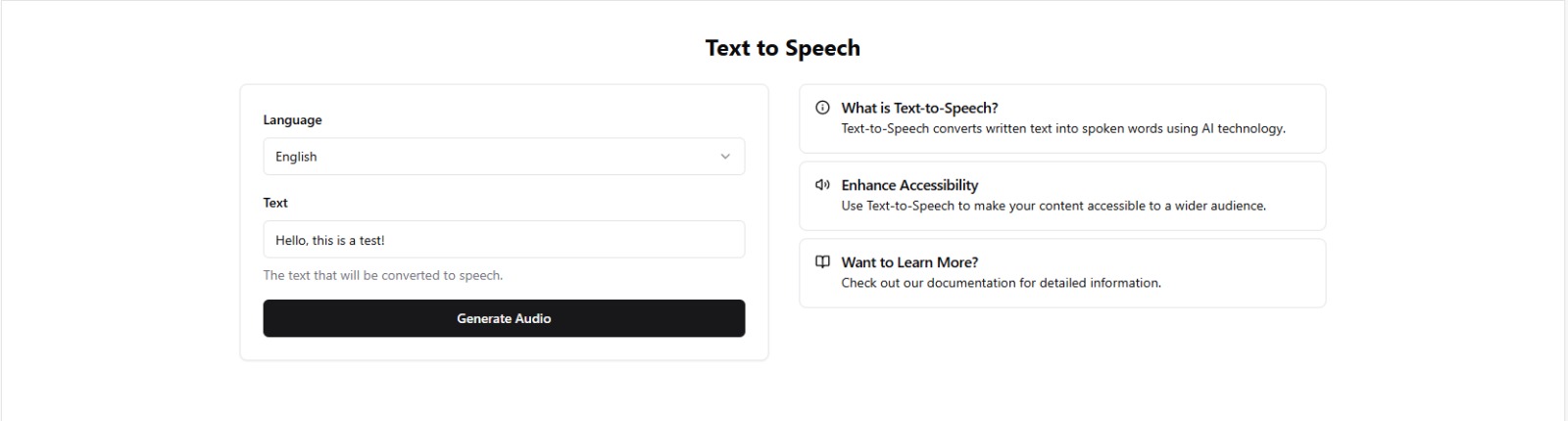The height and width of the screenshot is (421, 1568).
Task: Open the English language dropdown
Action: coord(504,157)
